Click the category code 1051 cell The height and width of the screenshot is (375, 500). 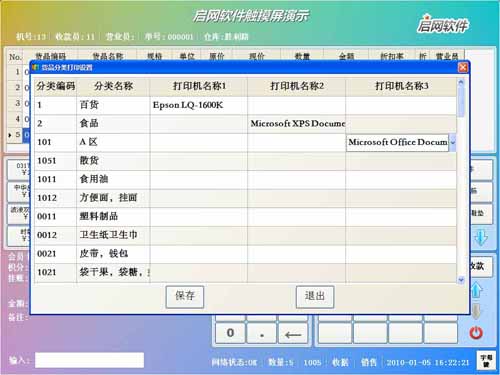[55, 161]
